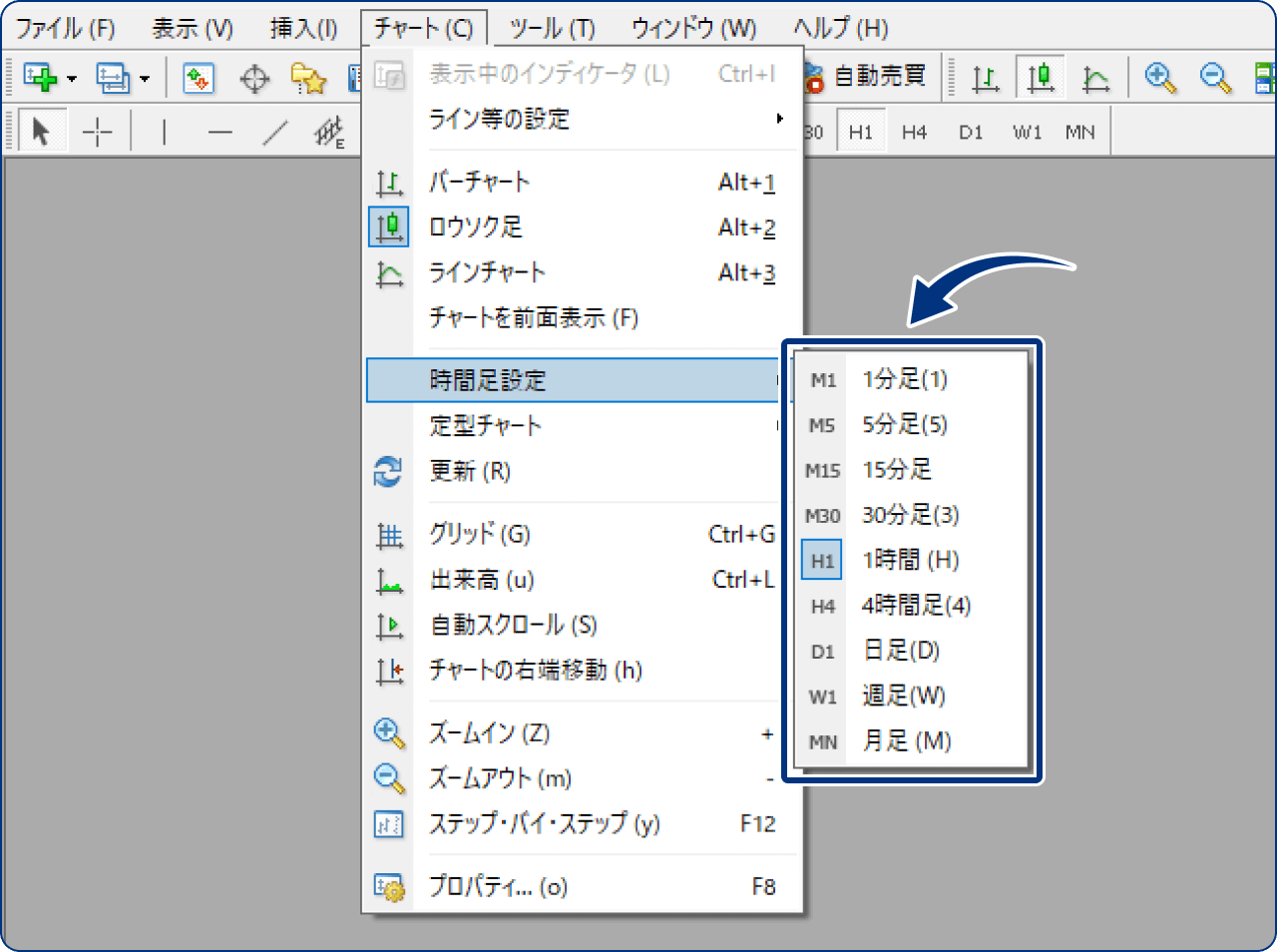The image size is (1277, 952).
Task: Zoom out using the magnifier minus icon
Action: coord(1213,77)
